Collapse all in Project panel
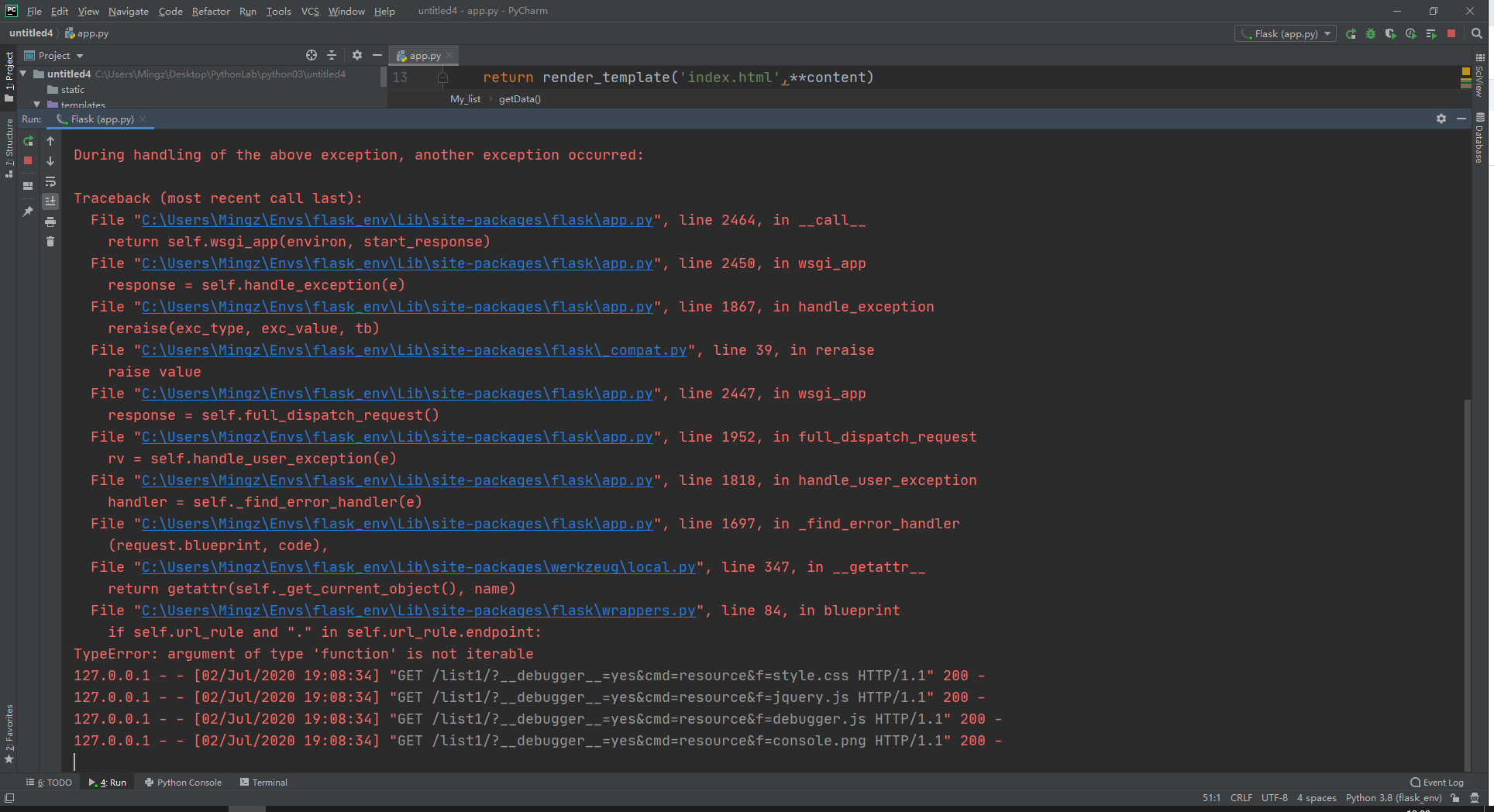Screen dimensions: 1494x812 (x=332, y=55)
